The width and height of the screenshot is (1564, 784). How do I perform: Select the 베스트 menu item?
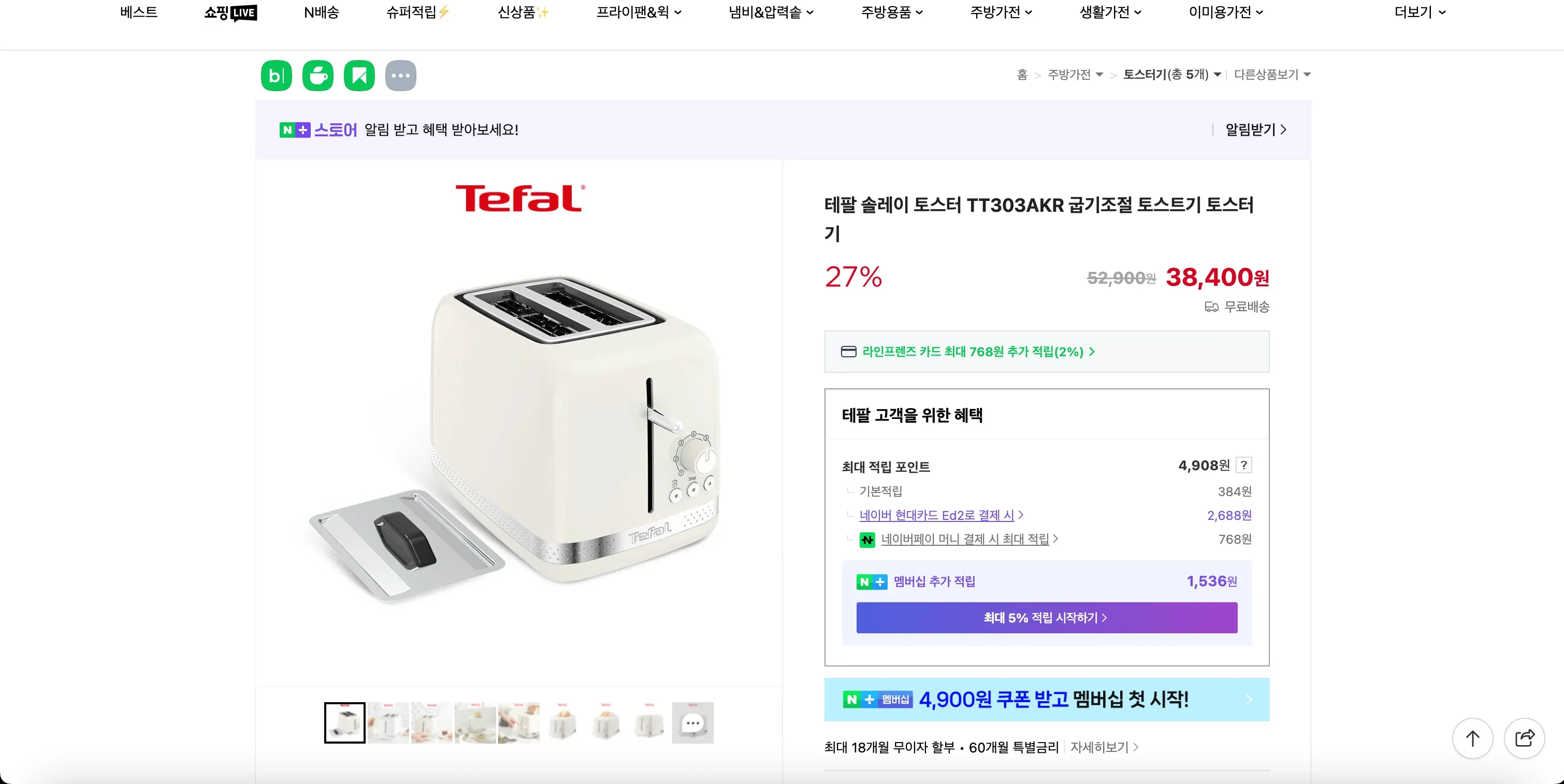[138, 13]
